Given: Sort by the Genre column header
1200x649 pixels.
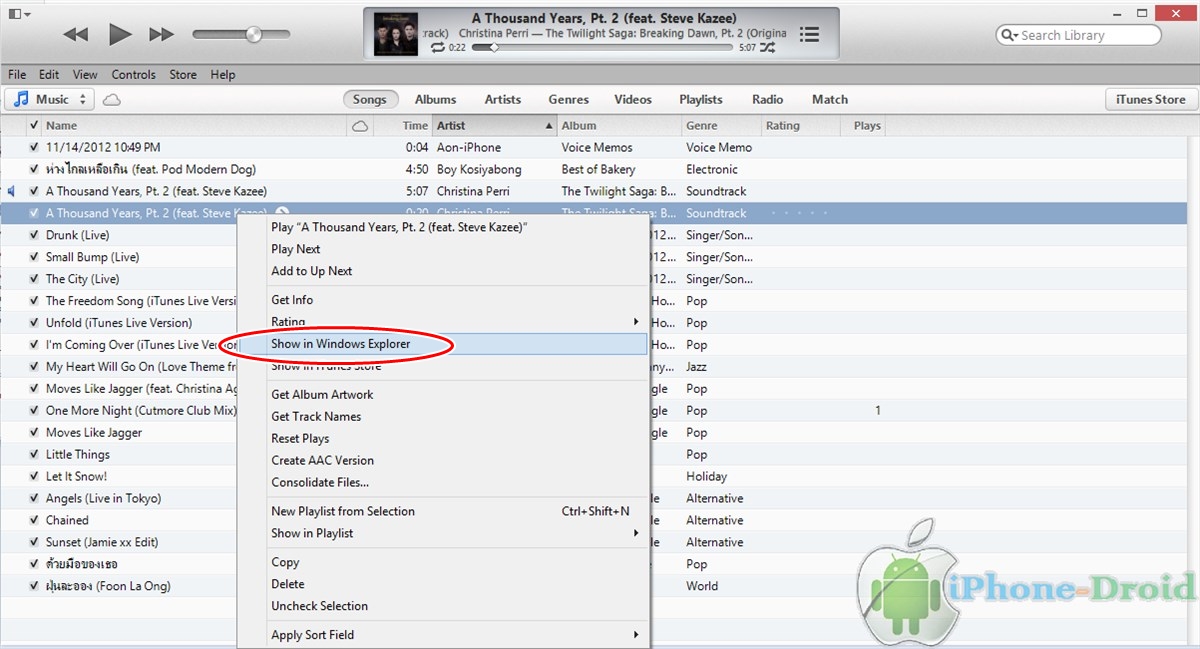Looking at the screenshot, I should click(720, 126).
